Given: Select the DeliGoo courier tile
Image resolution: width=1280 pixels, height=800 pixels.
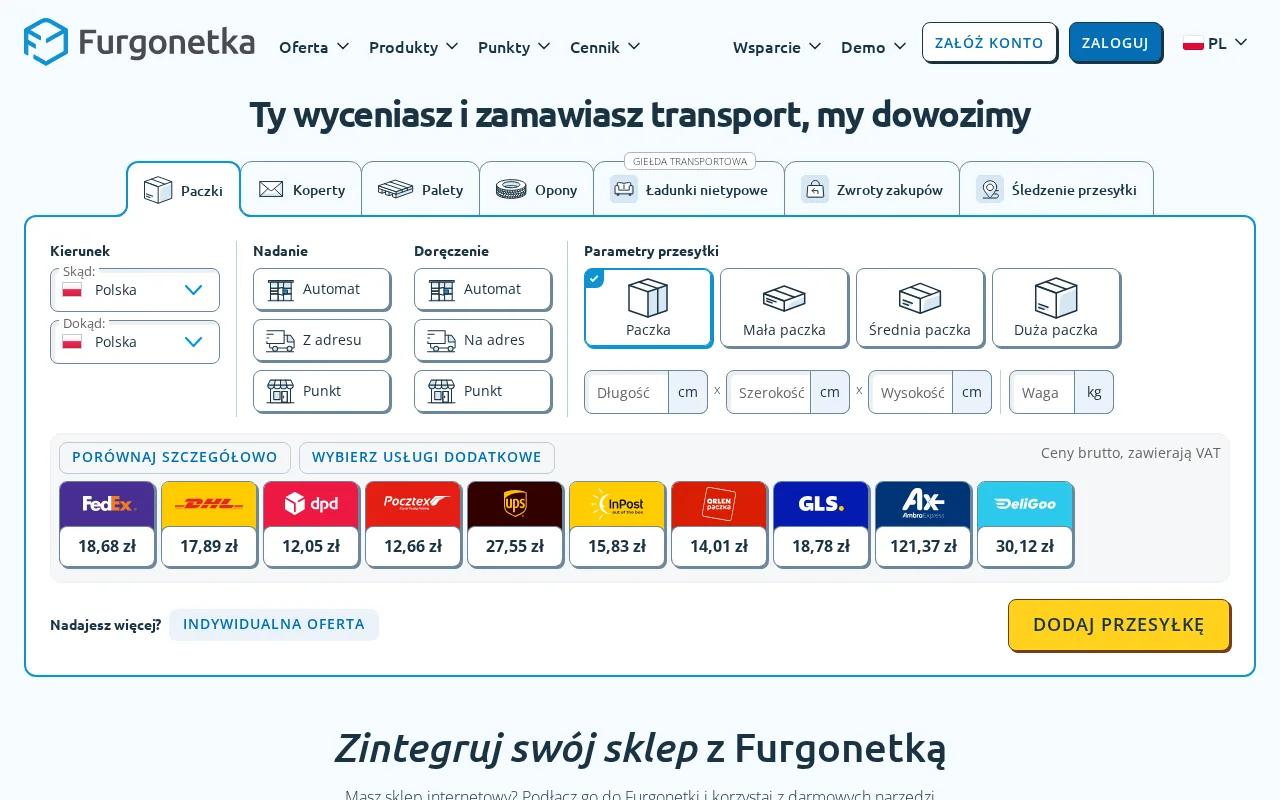Looking at the screenshot, I should point(1026,524).
